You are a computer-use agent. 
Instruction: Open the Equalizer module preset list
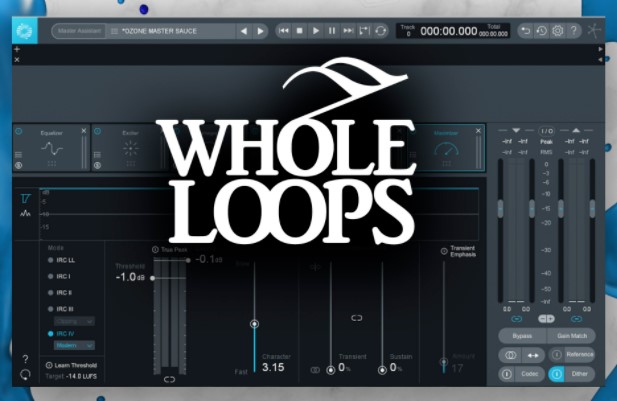tap(18, 155)
